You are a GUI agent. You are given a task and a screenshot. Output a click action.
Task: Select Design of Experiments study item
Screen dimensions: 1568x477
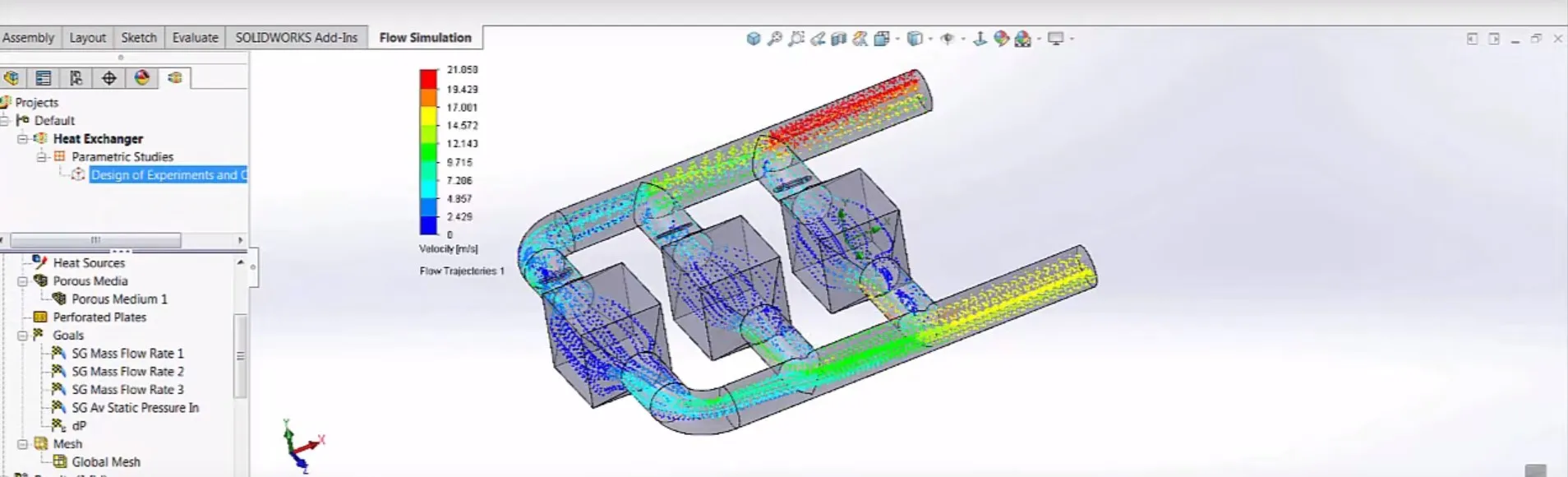[168, 175]
